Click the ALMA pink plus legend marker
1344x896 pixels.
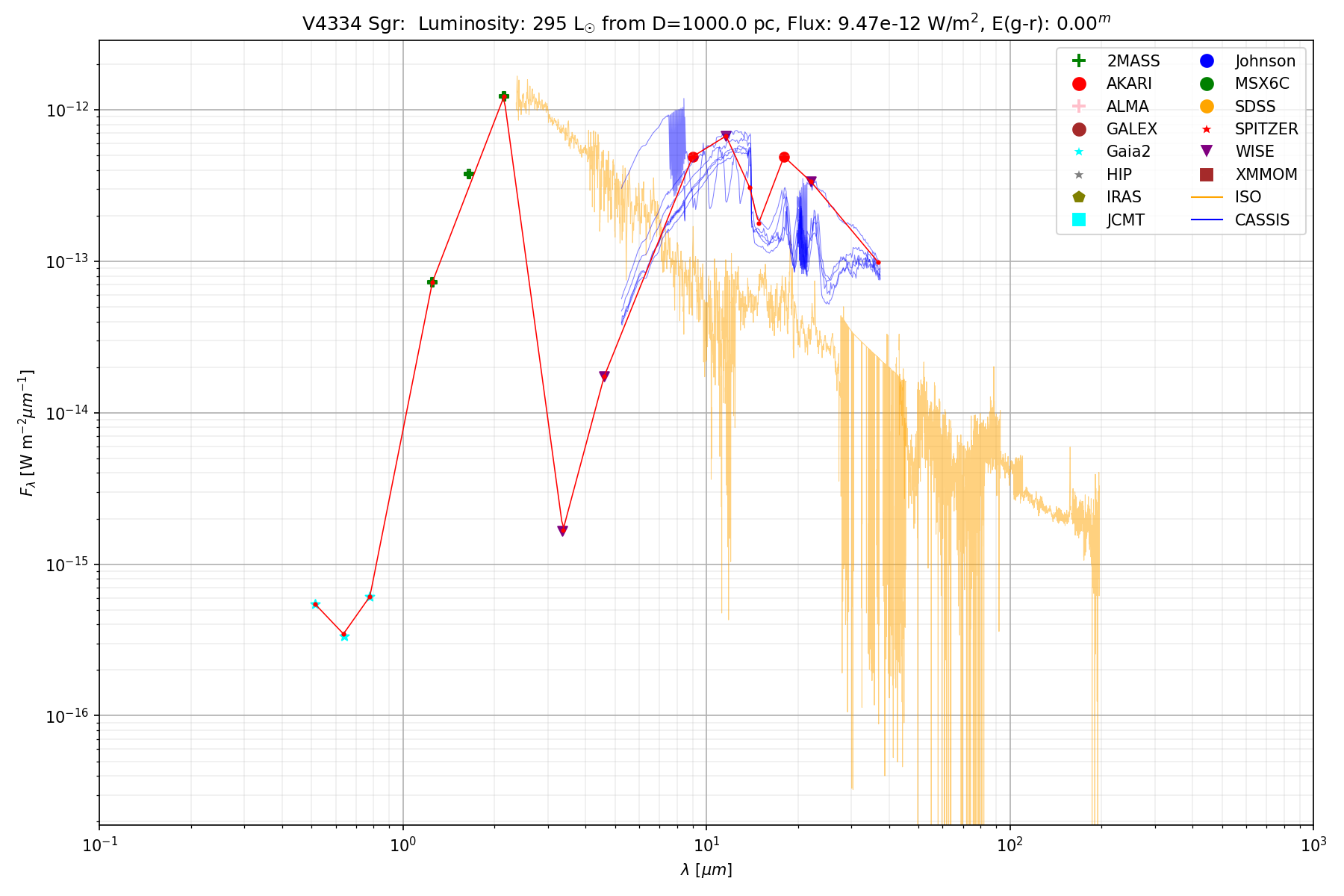pos(1078,106)
